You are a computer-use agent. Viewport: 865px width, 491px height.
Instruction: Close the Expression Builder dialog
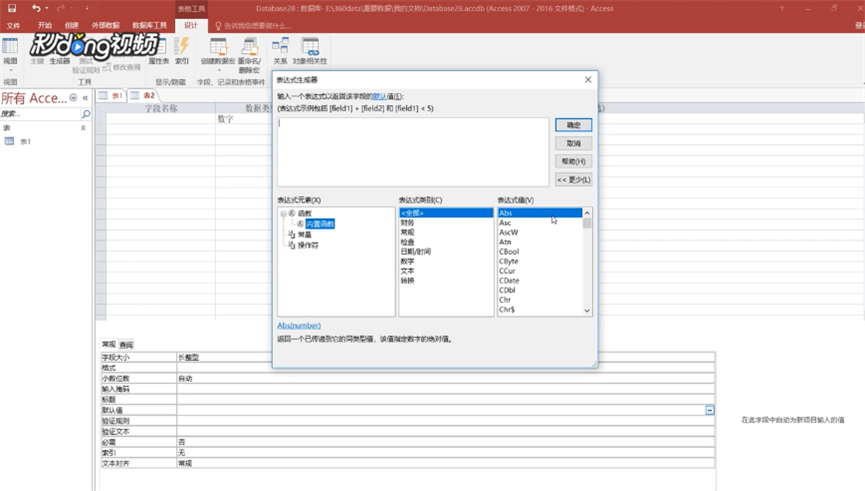[x=588, y=79]
